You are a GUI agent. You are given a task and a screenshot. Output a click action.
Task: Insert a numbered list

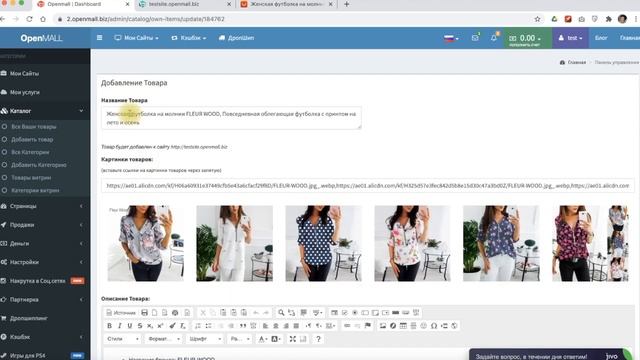pyautogui.click(x=198, y=326)
